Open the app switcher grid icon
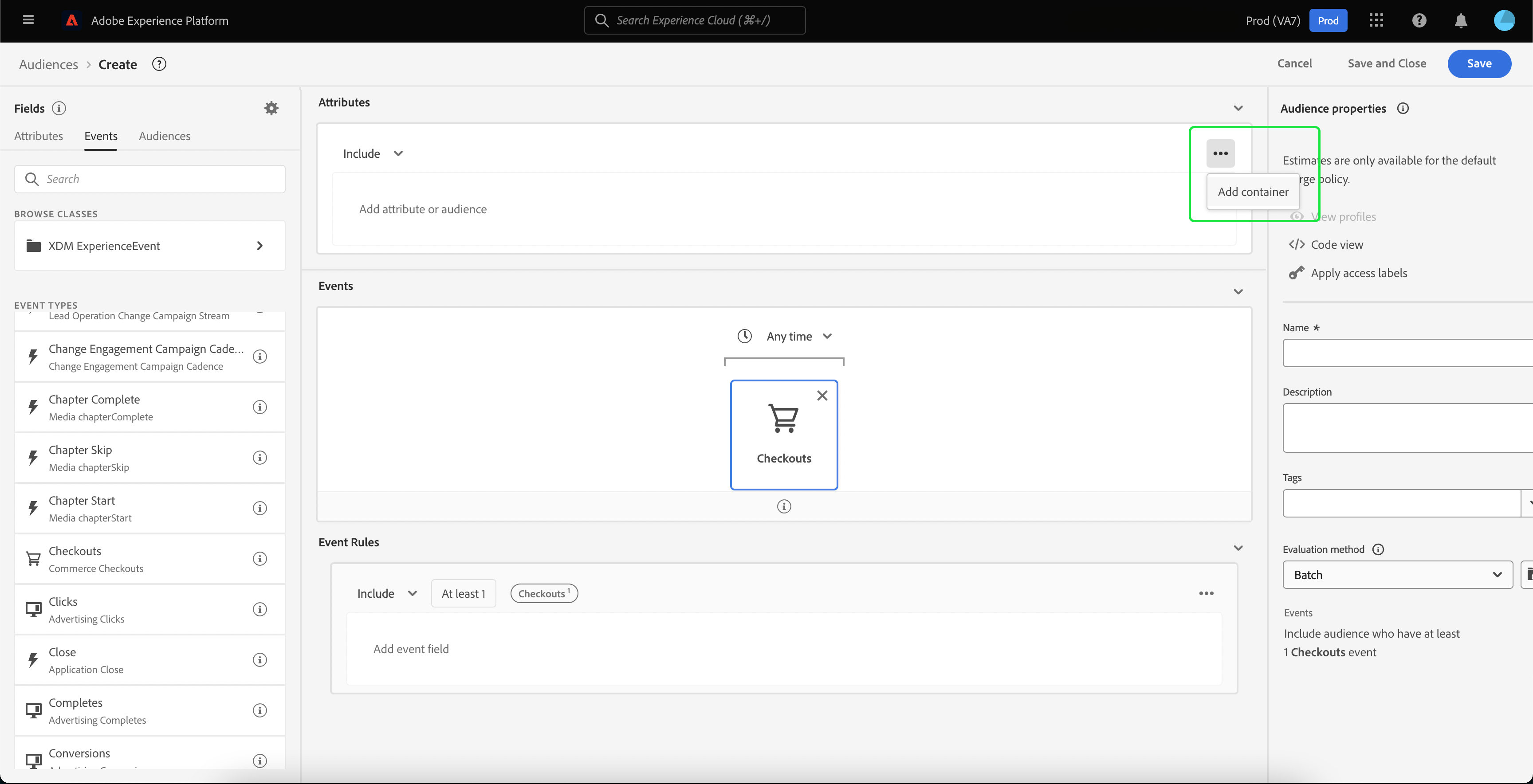The width and height of the screenshot is (1533, 784). coord(1376,20)
